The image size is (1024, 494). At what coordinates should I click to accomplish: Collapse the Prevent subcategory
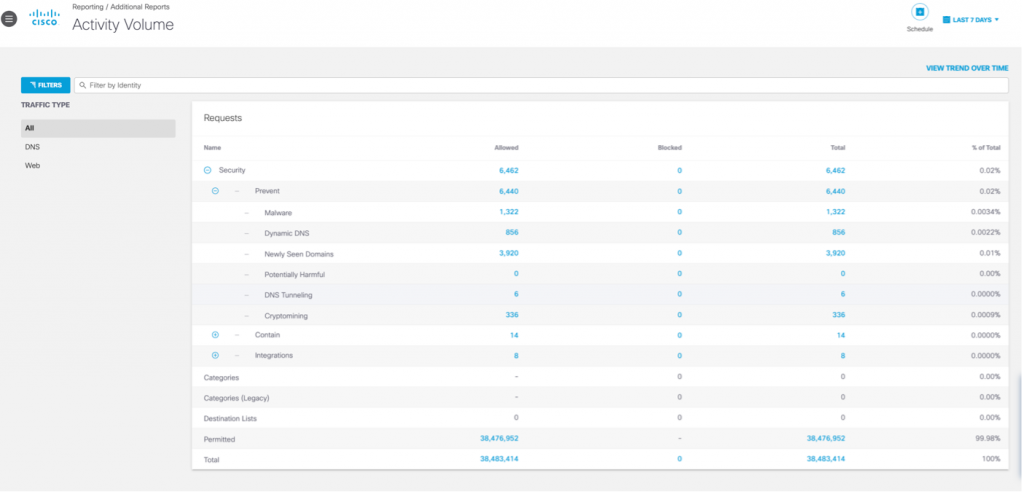(x=215, y=190)
